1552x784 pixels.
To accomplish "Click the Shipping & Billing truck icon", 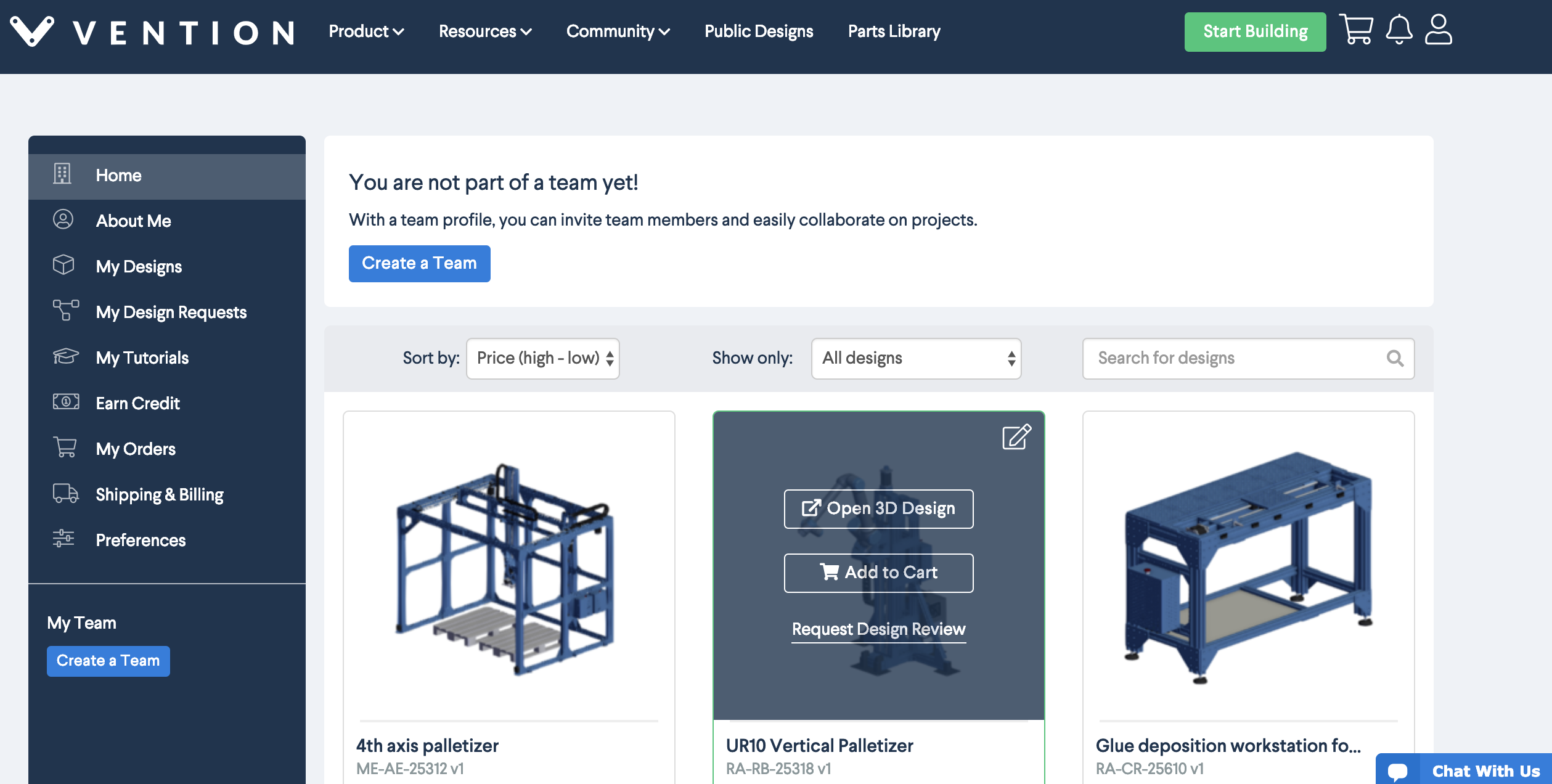I will pos(65,494).
